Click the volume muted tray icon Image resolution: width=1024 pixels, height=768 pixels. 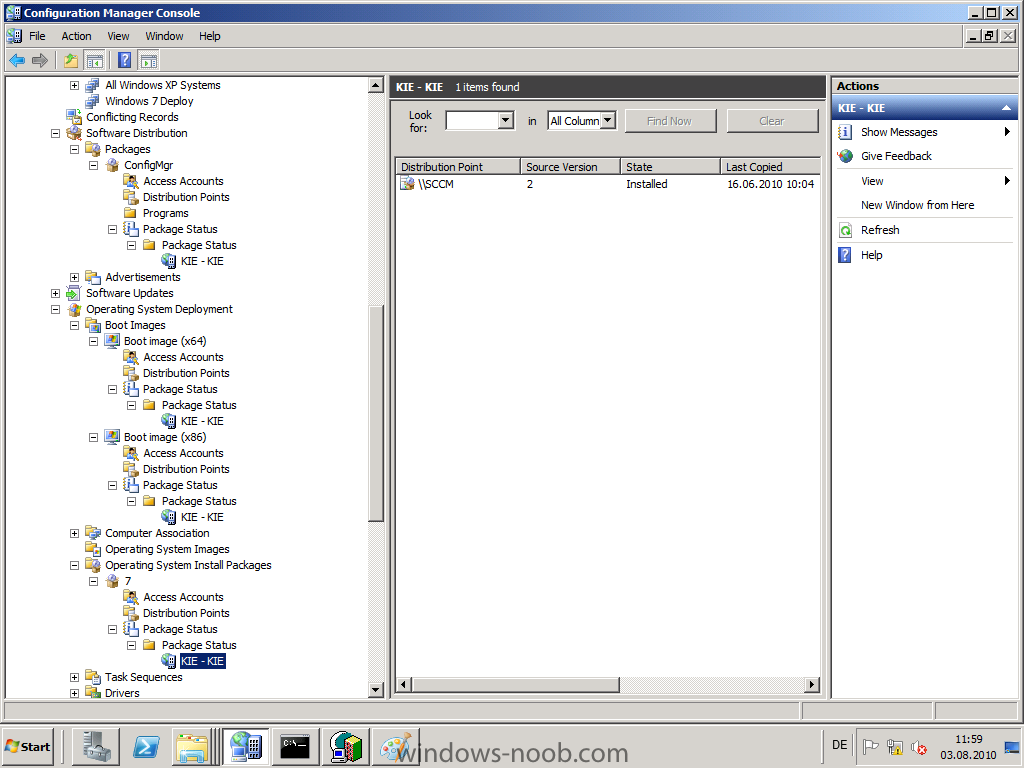[x=920, y=746]
